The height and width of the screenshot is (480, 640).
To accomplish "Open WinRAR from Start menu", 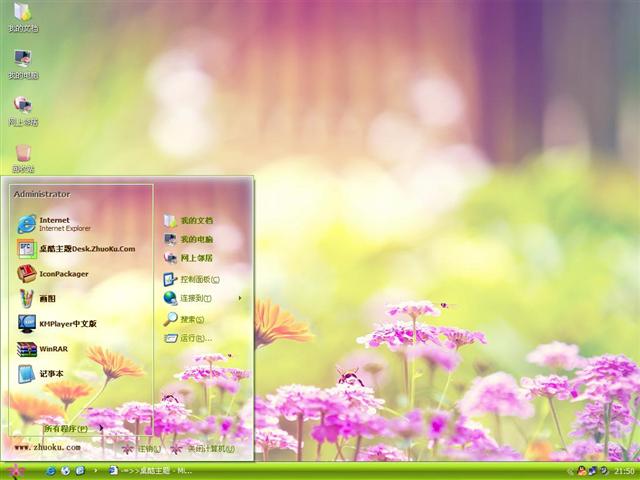I will [x=42, y=349].
